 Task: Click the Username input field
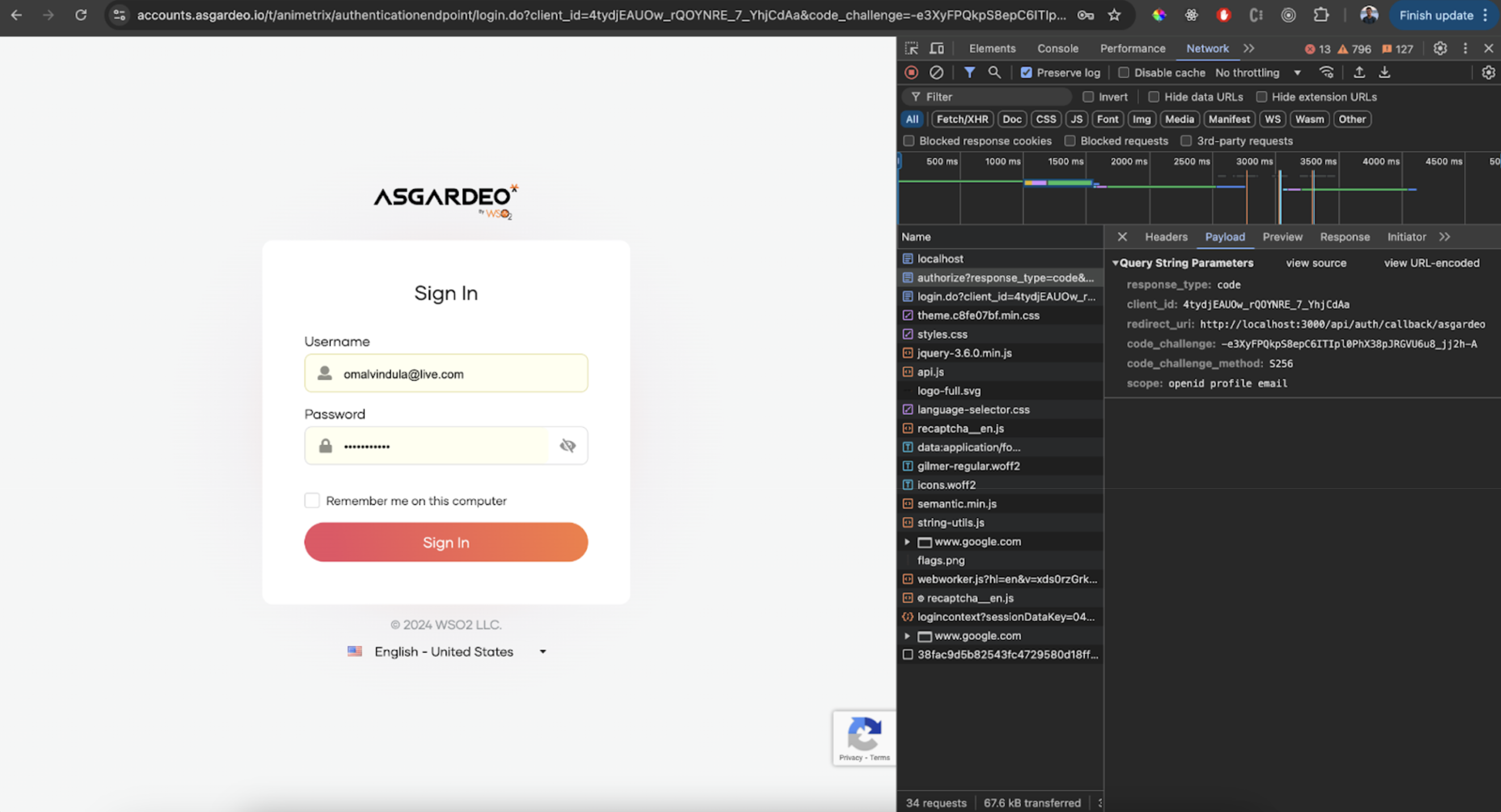(446, 373)
